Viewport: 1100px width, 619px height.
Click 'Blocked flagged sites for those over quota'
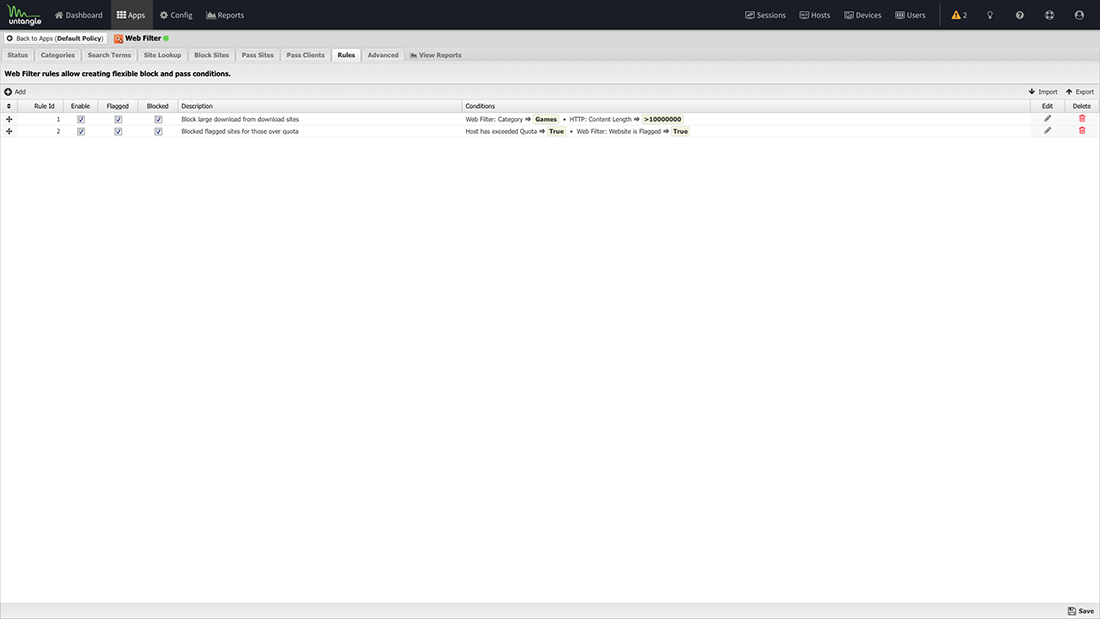pos(240,131)
